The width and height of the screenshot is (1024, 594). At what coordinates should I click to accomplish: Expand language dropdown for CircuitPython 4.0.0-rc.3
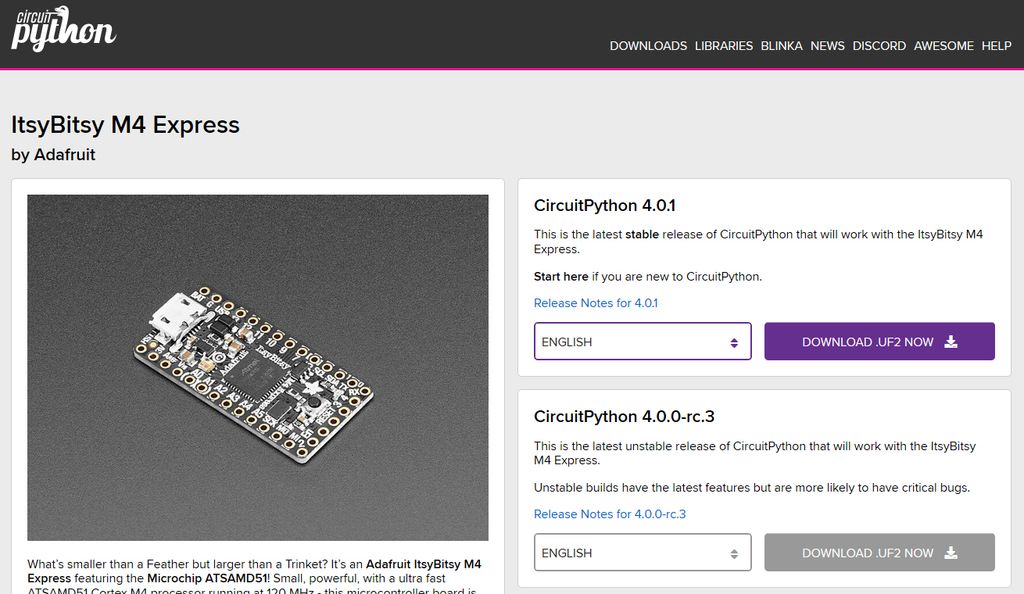click(x=643, y=552)
